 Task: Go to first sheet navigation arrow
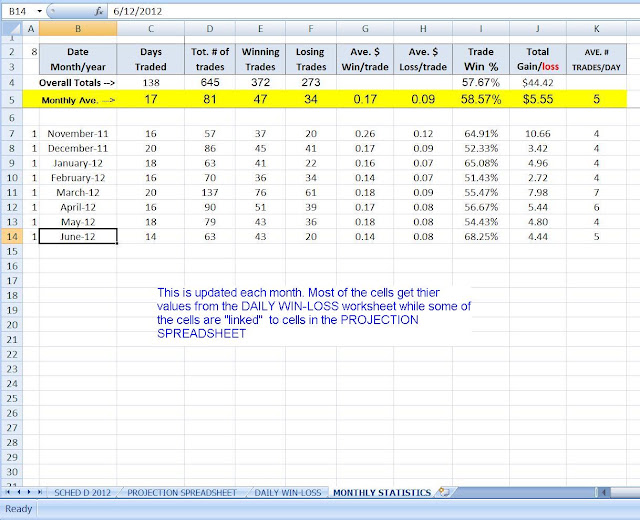coord(8,492)
